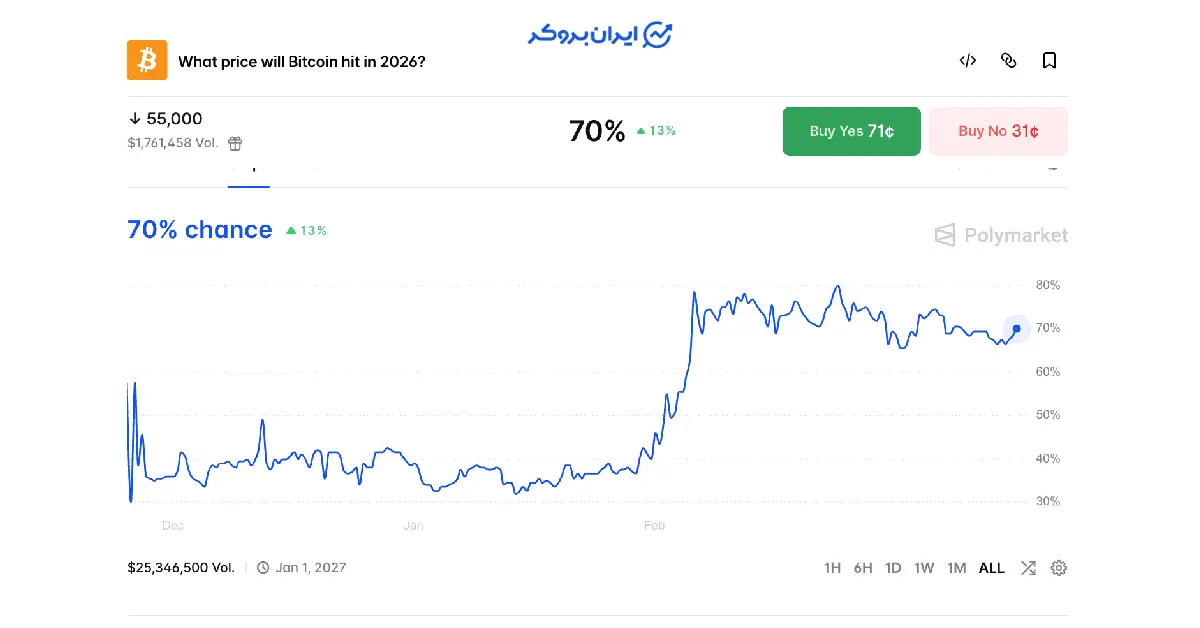
Task: Click the clock icon beside Jan 1, 2027
Action: coord(261,567)
